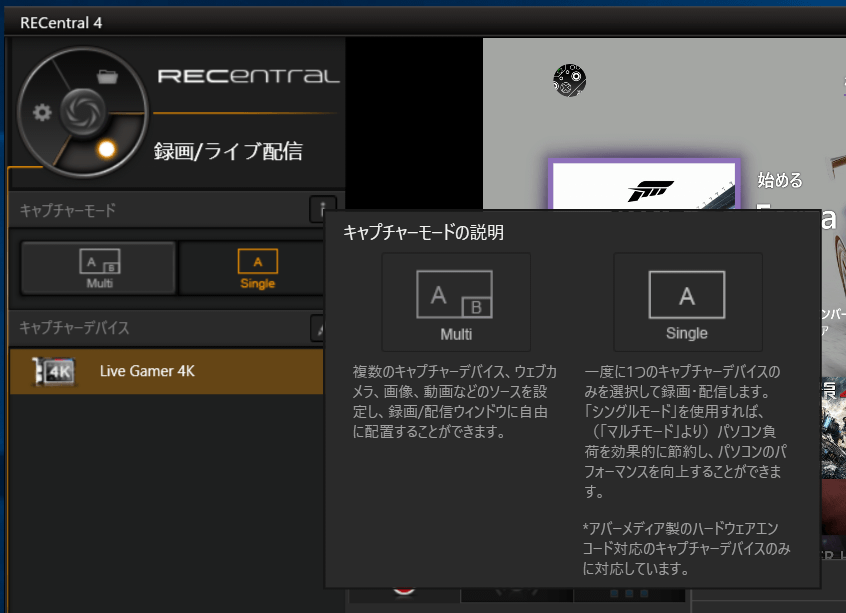846x613 pixels.
Task: Select Multi capture mode
Action: [x=99, y=268]
